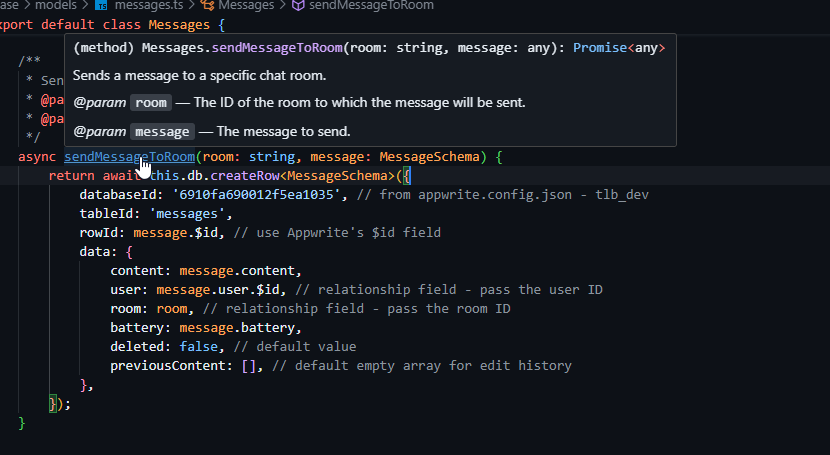Click the Messages class name in export line

point(179,23)
